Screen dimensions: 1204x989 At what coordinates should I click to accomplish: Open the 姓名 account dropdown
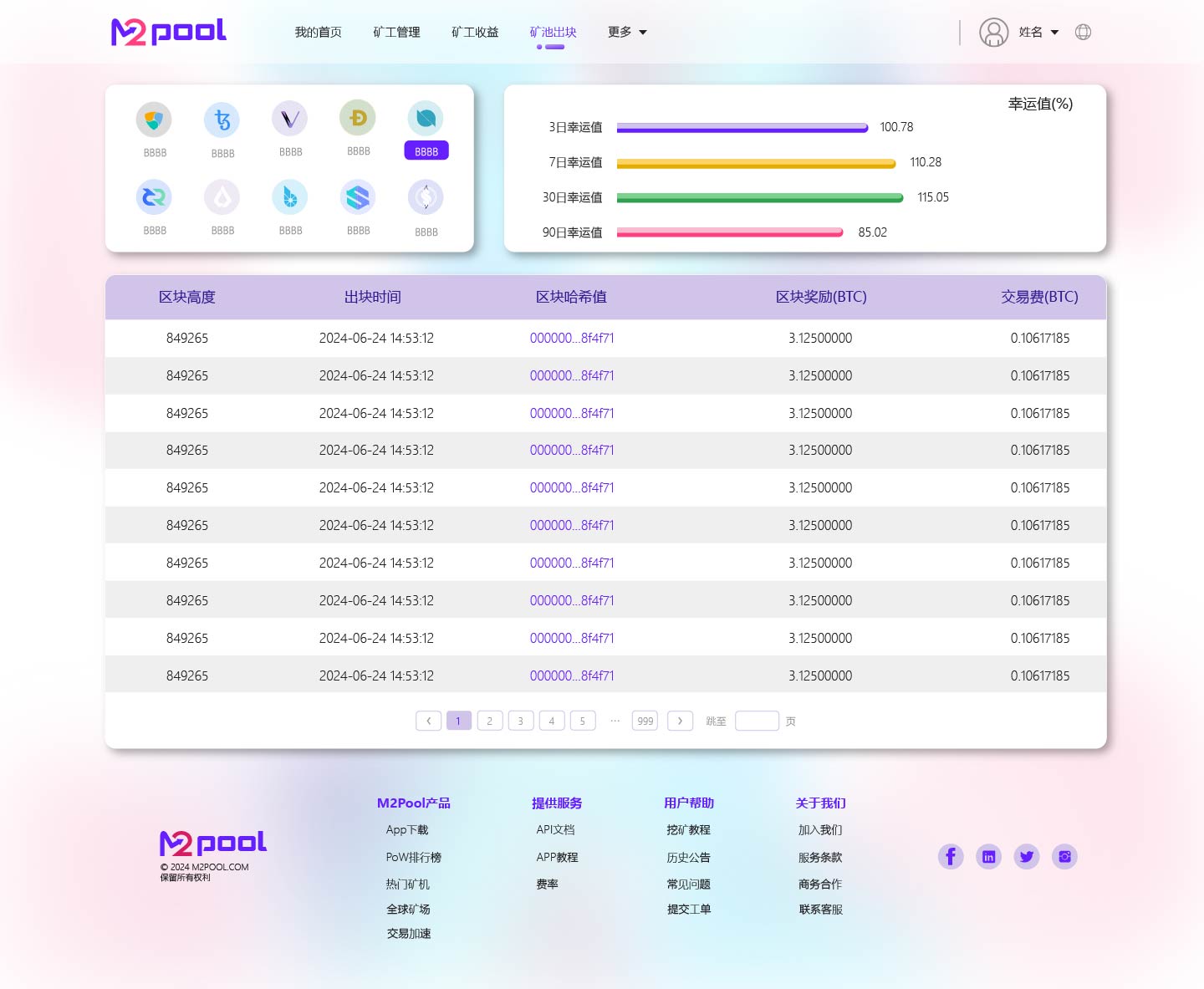1038,33
